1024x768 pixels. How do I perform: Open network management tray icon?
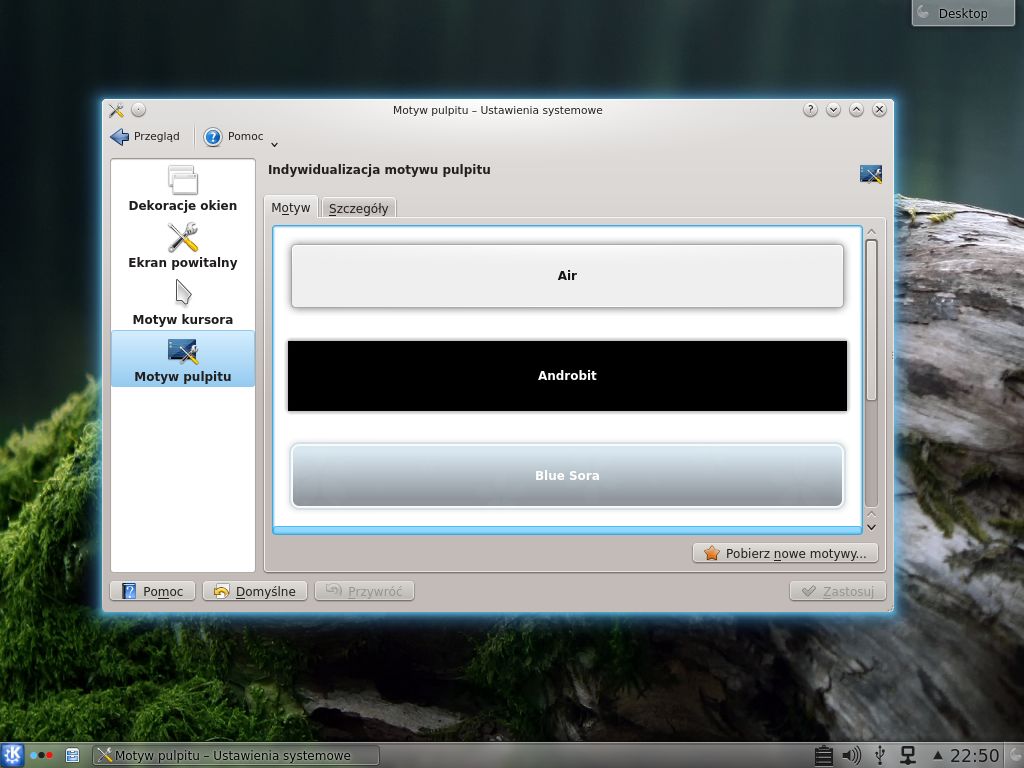[x=908, y=756]
